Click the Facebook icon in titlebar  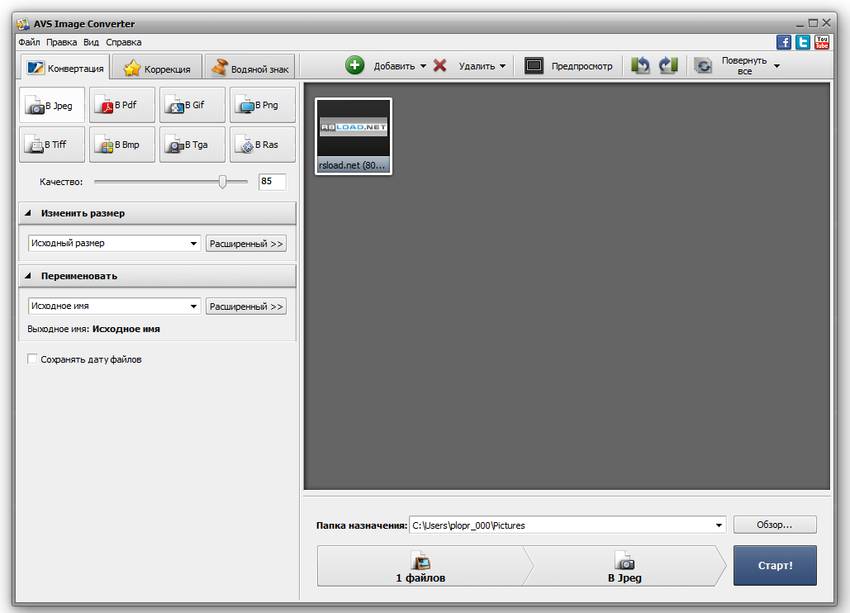coord(782,42)
